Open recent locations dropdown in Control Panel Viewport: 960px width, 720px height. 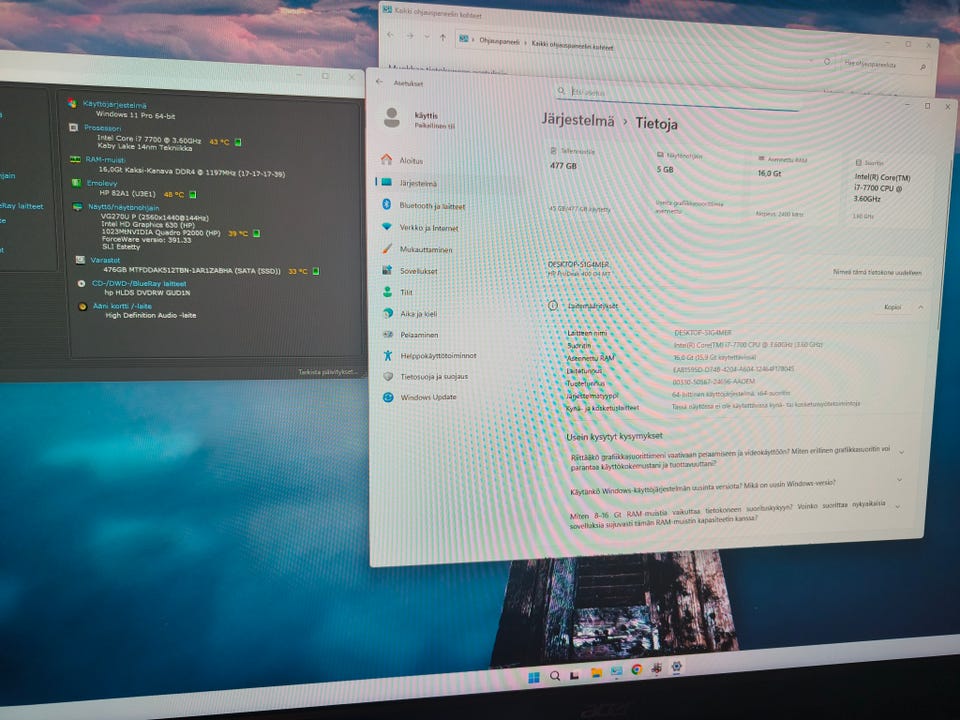427,37
